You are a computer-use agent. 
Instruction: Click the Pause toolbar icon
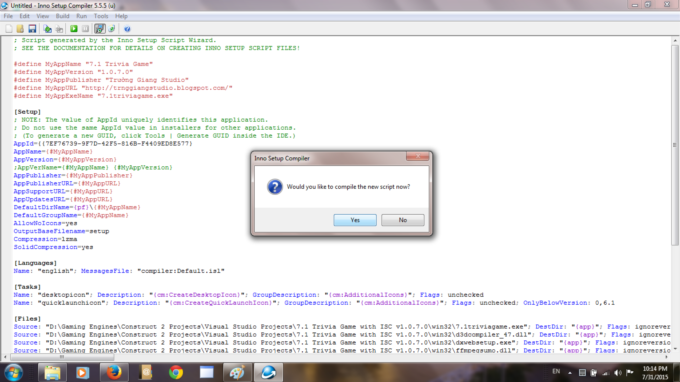coord(85,29)
